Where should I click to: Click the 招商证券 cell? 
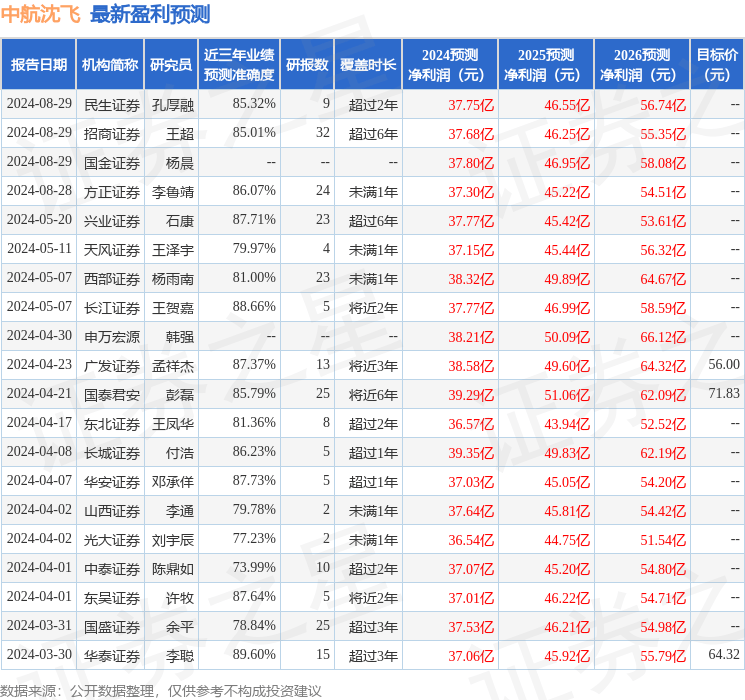point(112,134)
